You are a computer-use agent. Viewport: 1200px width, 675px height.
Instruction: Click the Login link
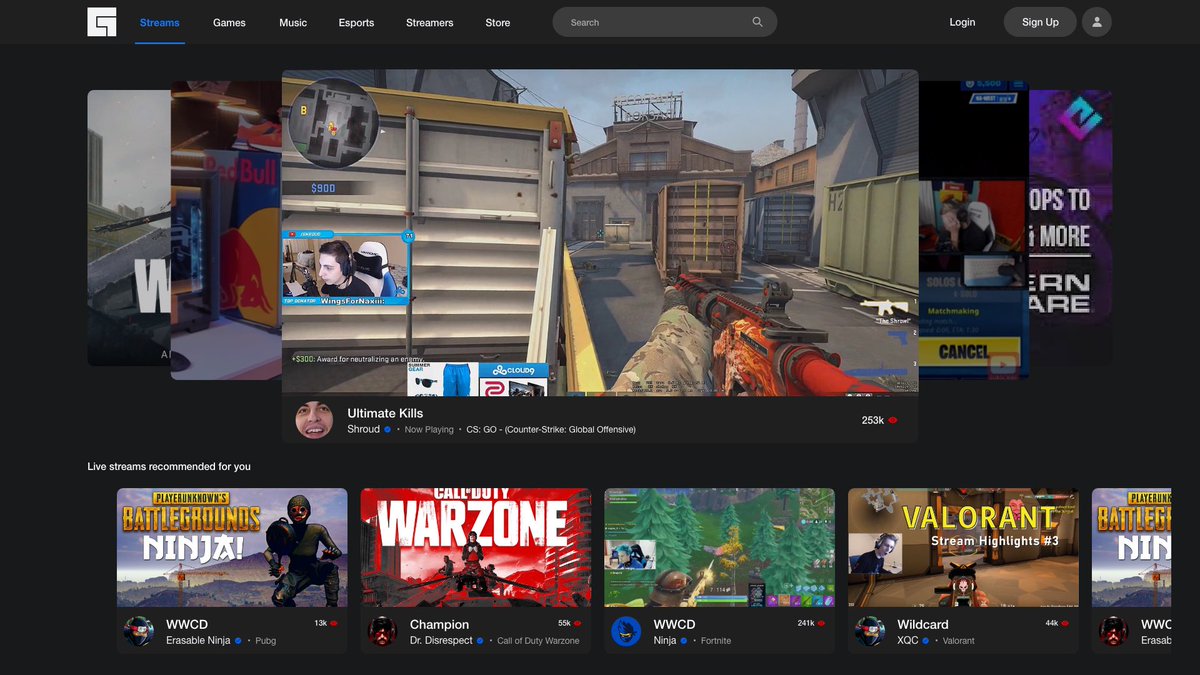click(x=962, y=22)
